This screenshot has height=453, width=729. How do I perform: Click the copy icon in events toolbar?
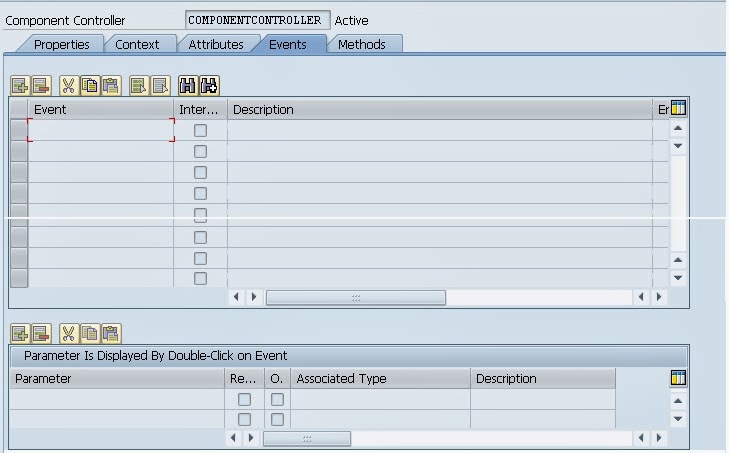click(x=90, y=86)
